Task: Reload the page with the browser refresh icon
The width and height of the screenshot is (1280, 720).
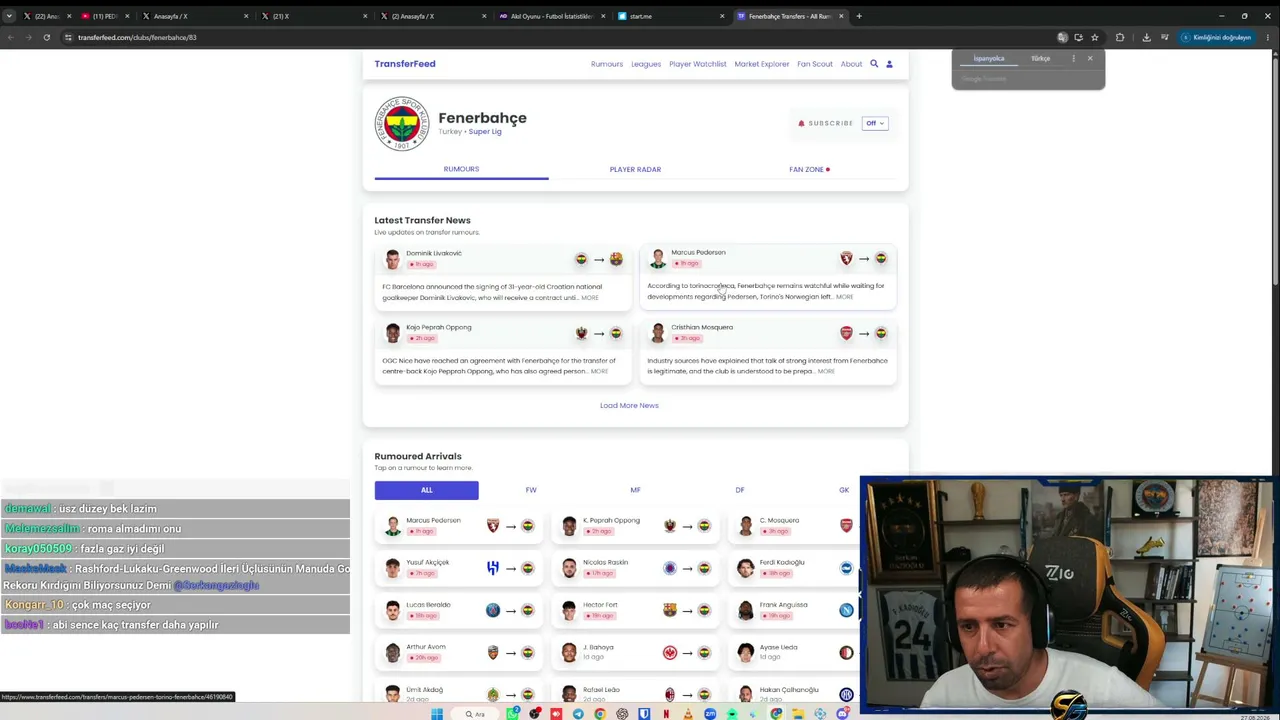Action: coord(46,37)
